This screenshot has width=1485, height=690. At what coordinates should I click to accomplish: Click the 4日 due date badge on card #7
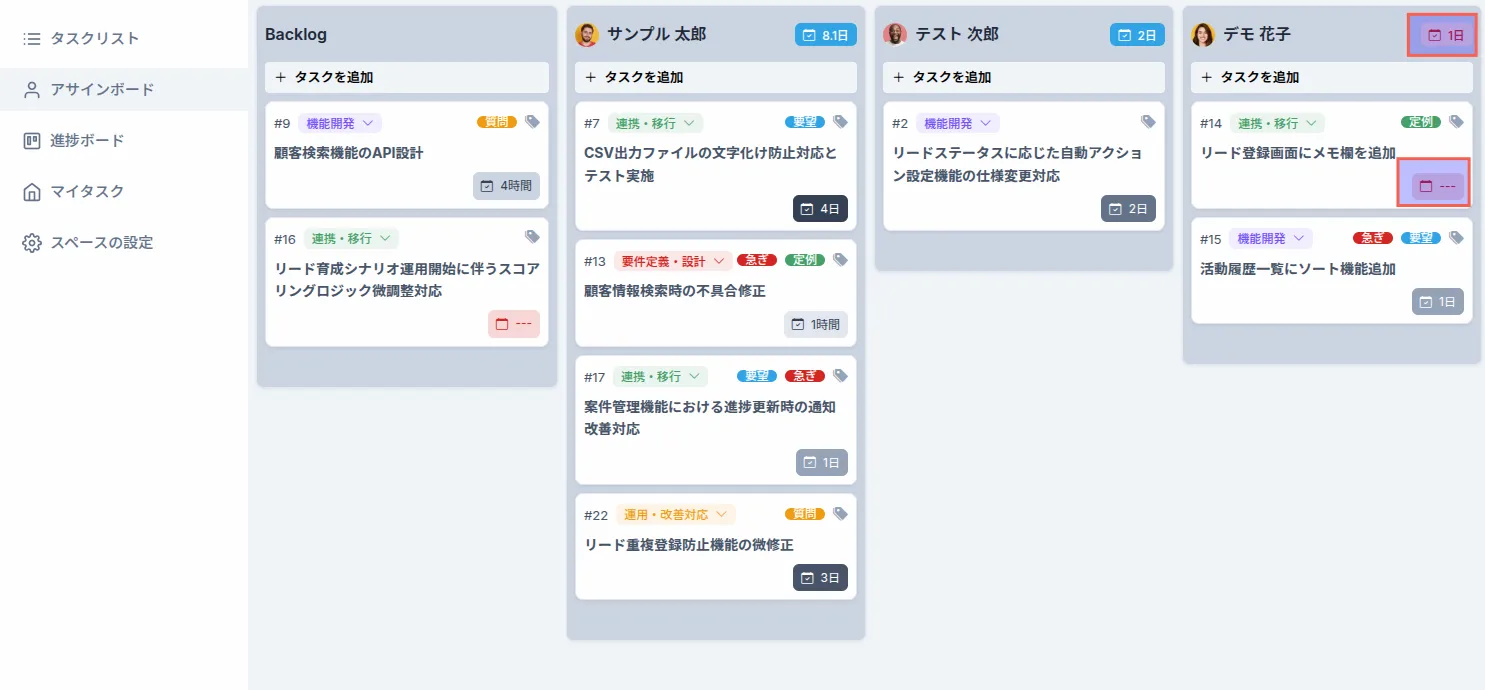pos(821,208)
